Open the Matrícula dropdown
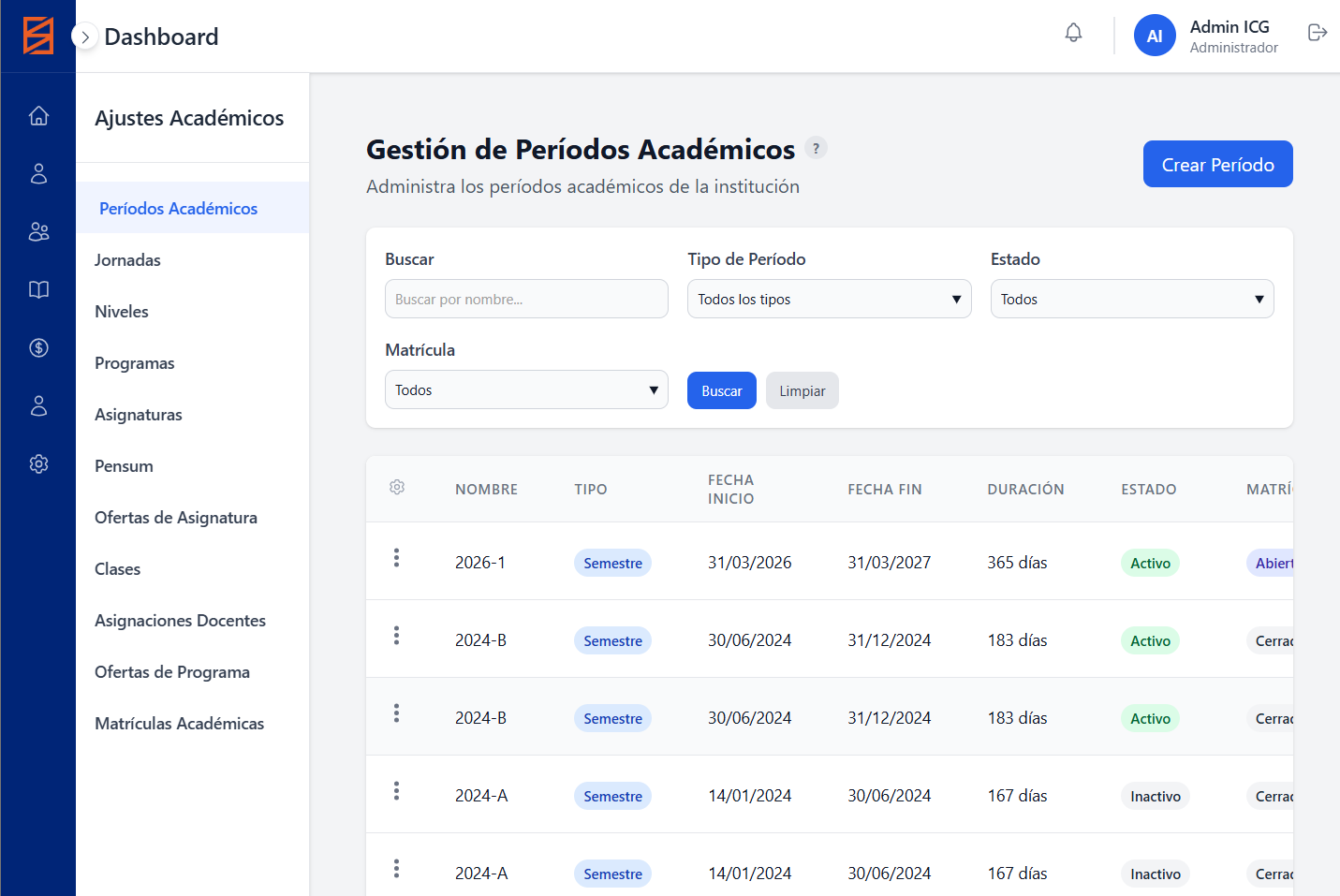1340x896 pixels. click(526, 389)
